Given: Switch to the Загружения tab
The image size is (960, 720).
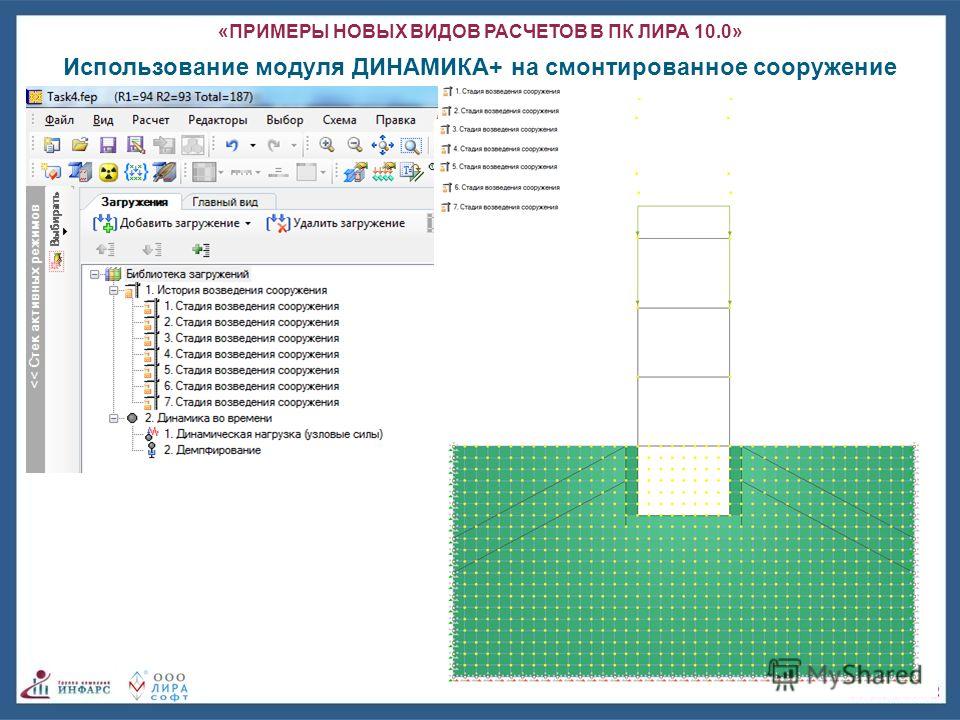Looking at the screenshot, I should pos(134,202).
